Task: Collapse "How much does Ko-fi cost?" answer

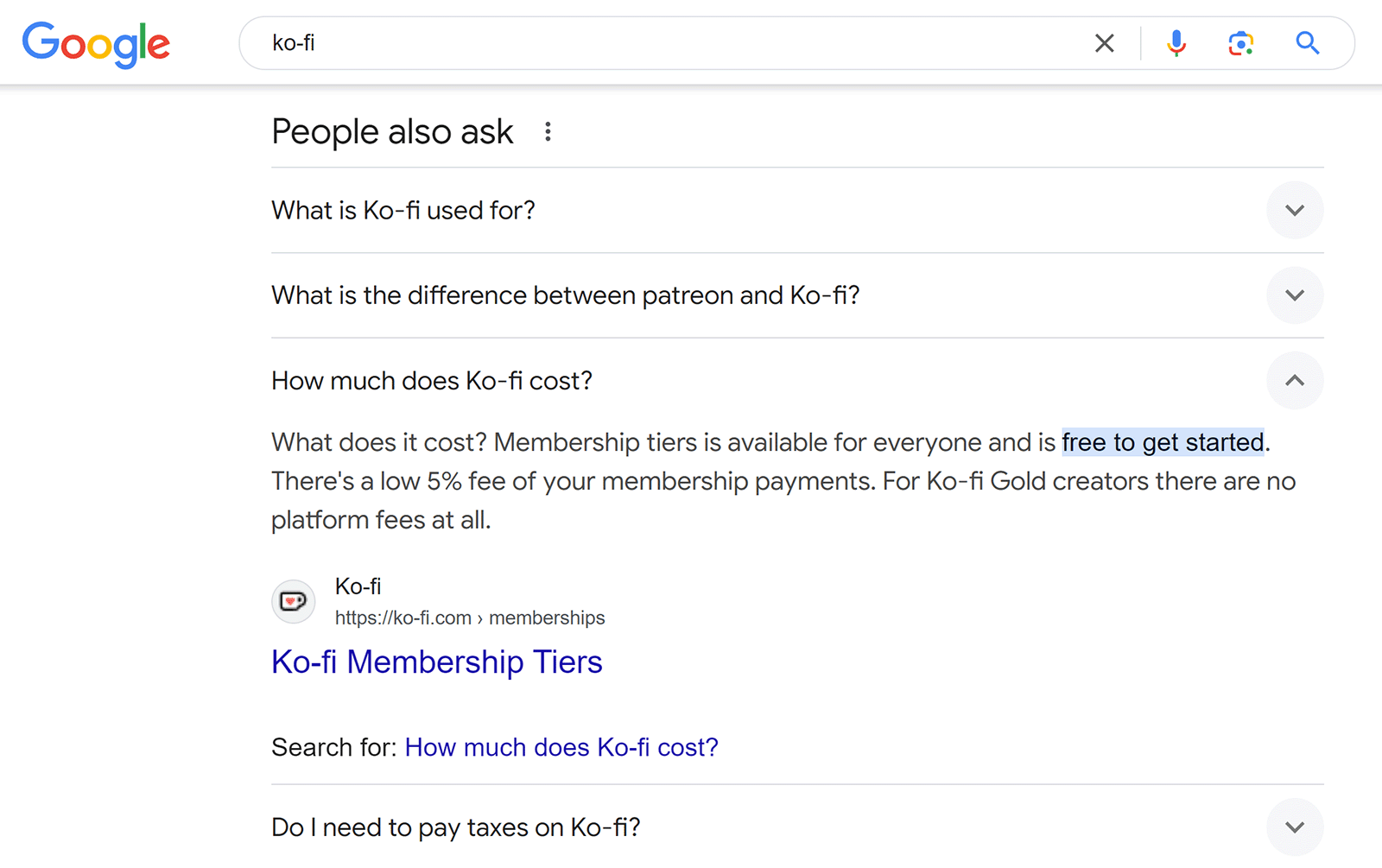Action: (x=1295, y=380)
